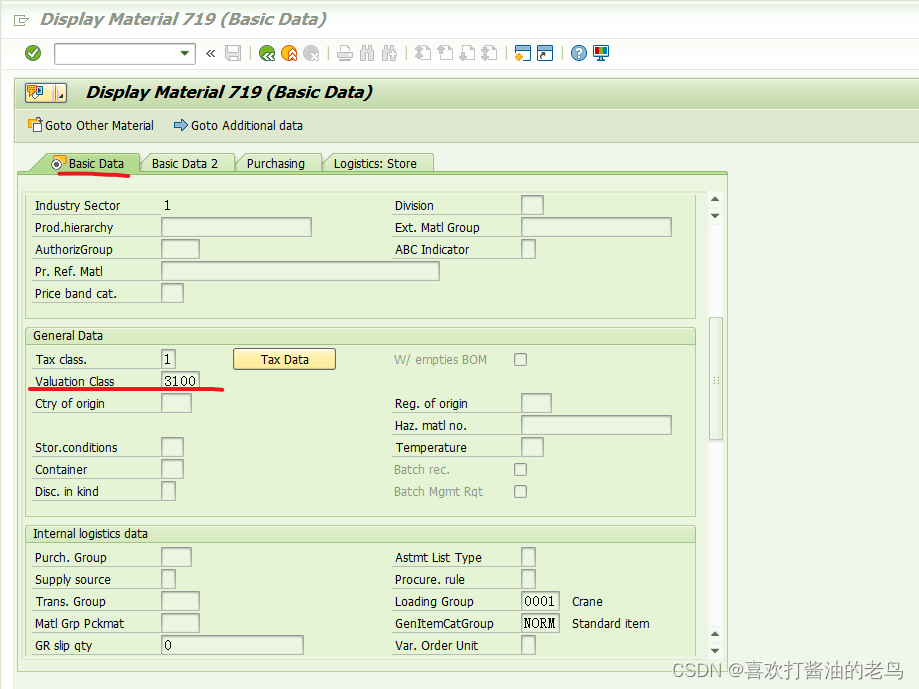Open the services-for-object dropdown arrow
Screen dimensions: 919x689
tap(60, 93)
